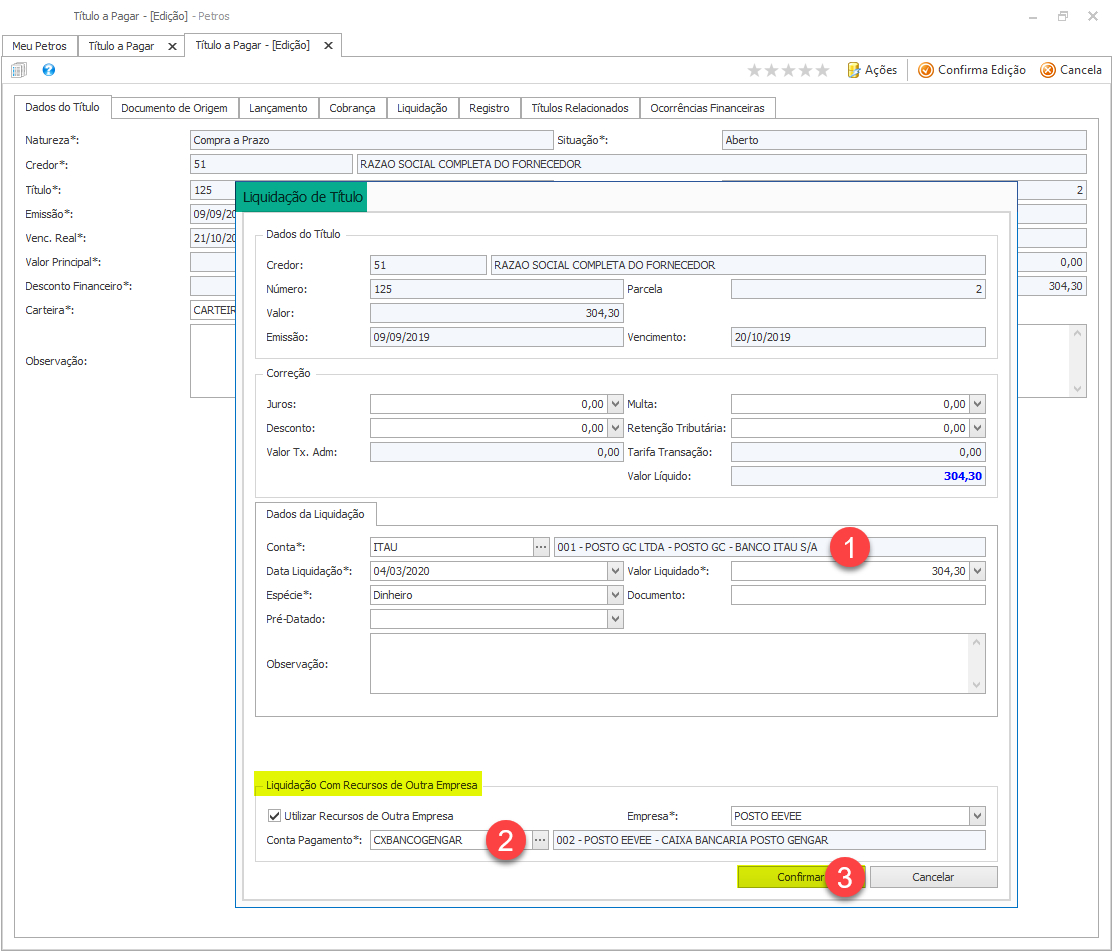This screenshot has height=952, width=1113.
Task: Open the Data Liquidação date dropdown
Action: click(x=615, y=571)
